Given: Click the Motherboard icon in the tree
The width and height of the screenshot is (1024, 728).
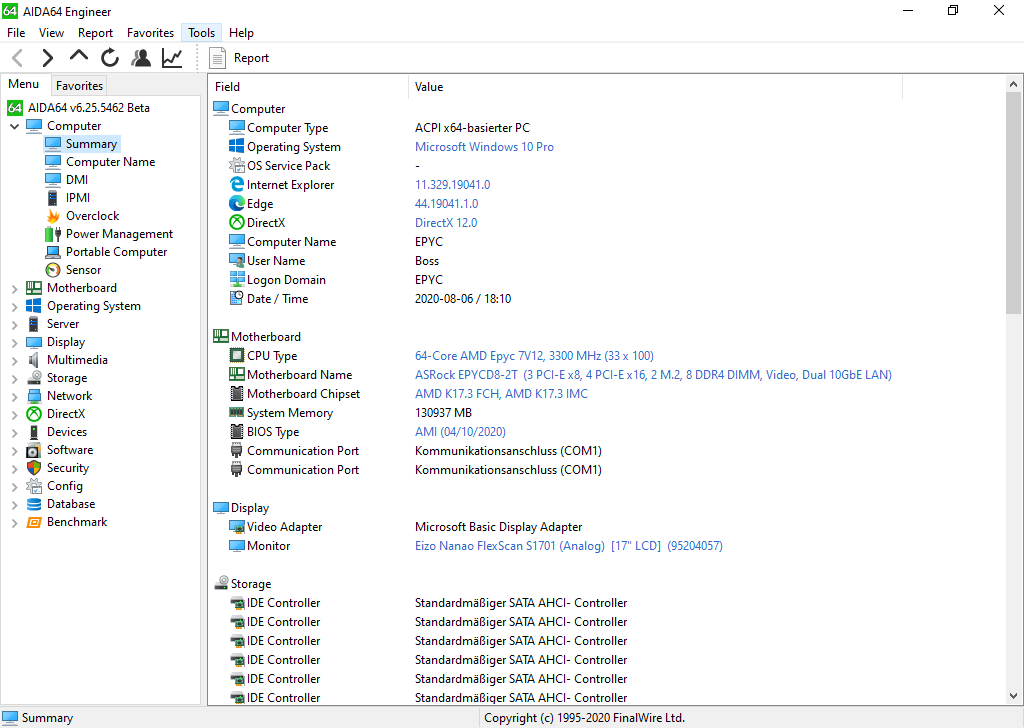Looking at the screenshot, I should pos(34,288).
